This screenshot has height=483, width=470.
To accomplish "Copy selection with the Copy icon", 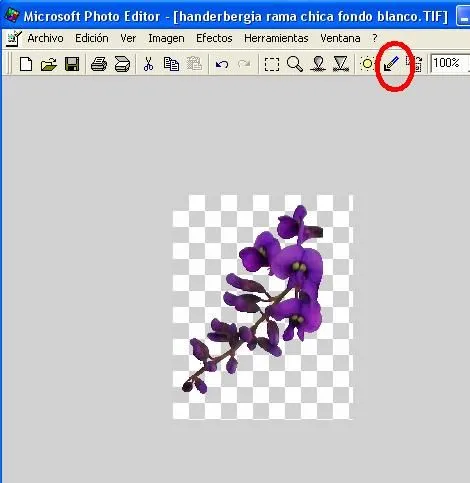I will (171, 64).
